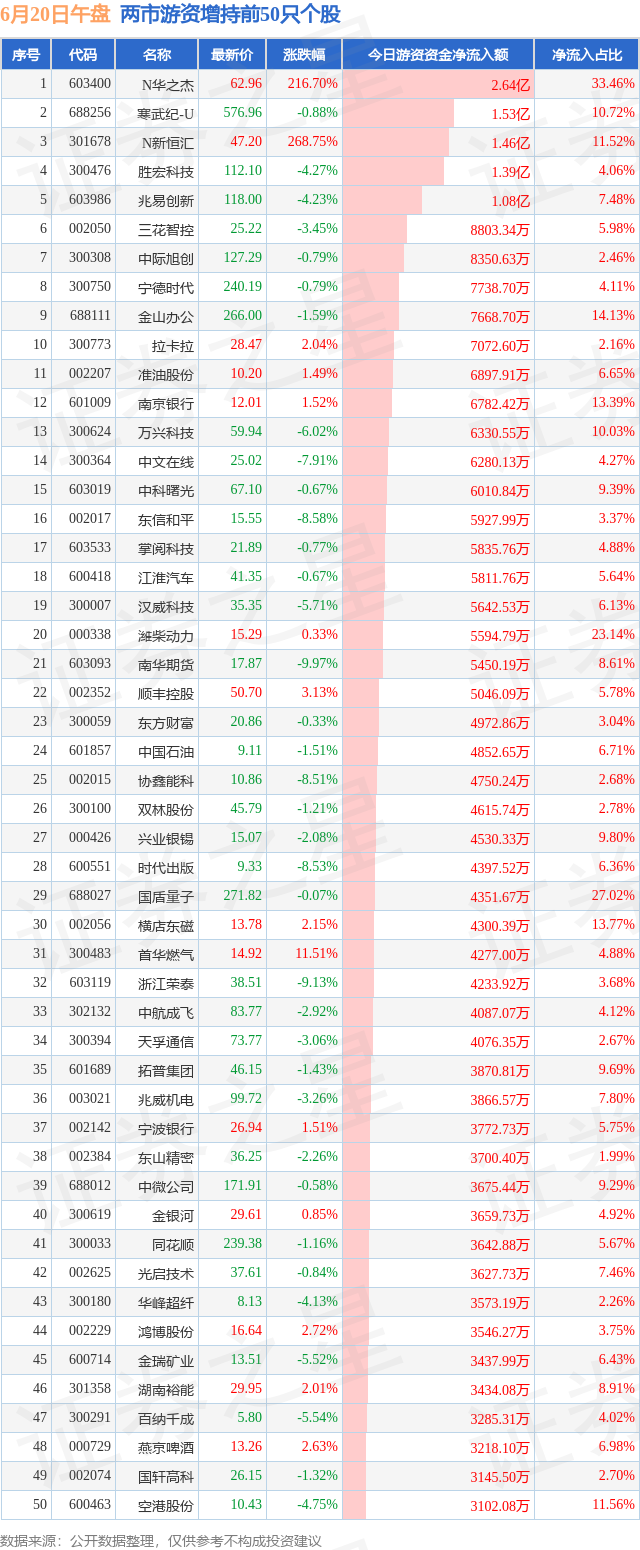Click the 净流入占比 column header
Viewport: 640px width, 1550px height.
point(587,55)
